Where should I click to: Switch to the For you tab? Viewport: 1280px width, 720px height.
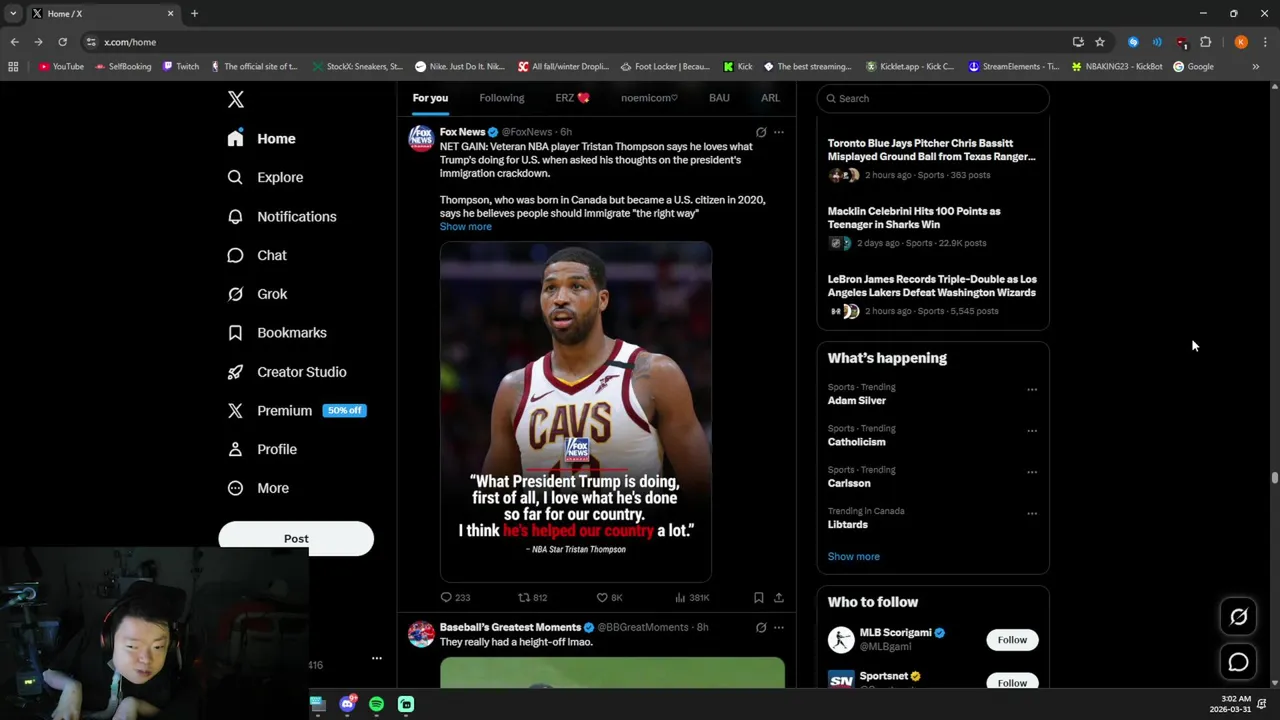[x=430, y=98]
